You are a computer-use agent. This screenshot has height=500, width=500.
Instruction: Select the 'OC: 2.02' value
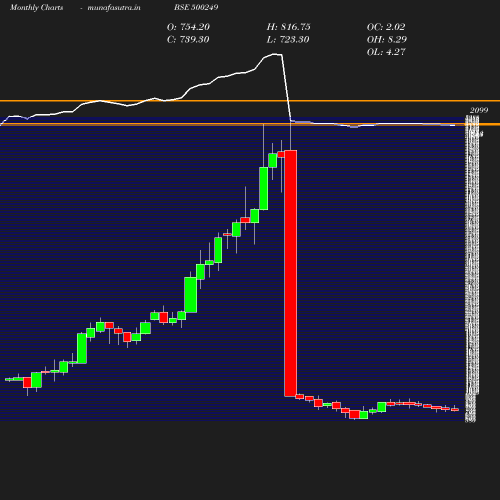(x=386, y=27)
